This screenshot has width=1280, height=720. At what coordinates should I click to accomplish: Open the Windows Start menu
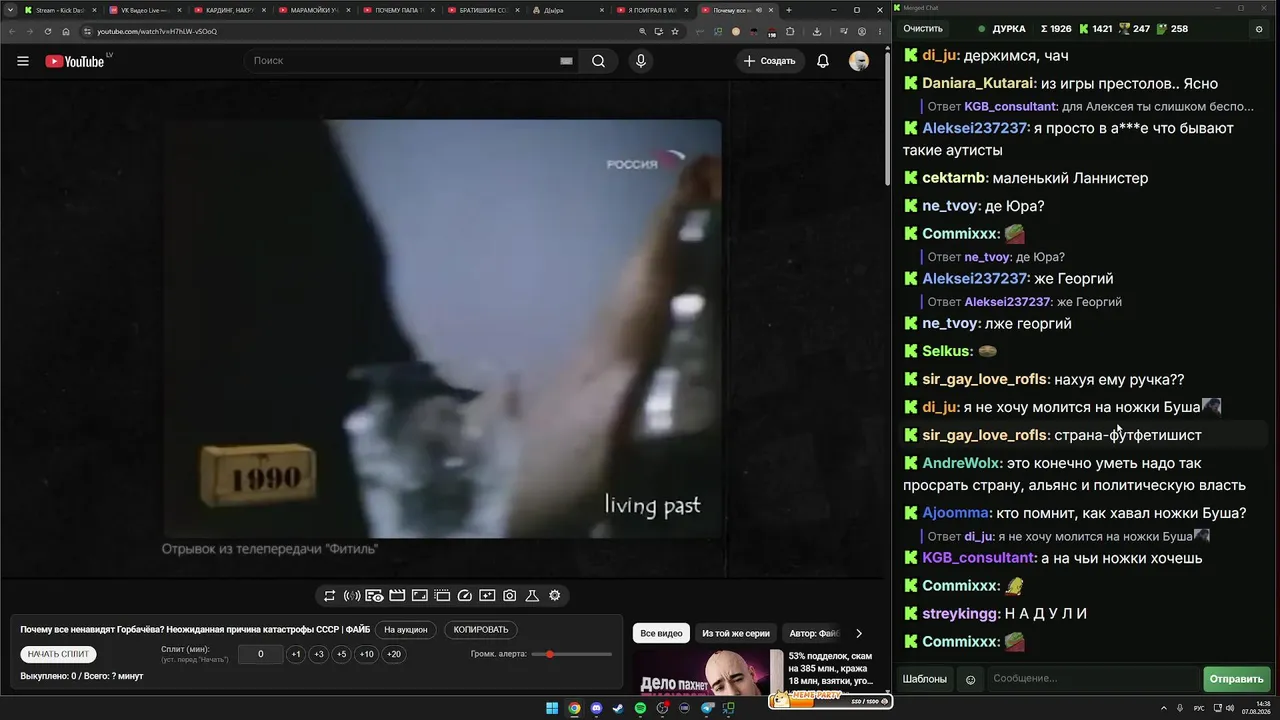[x=552, y=709]
